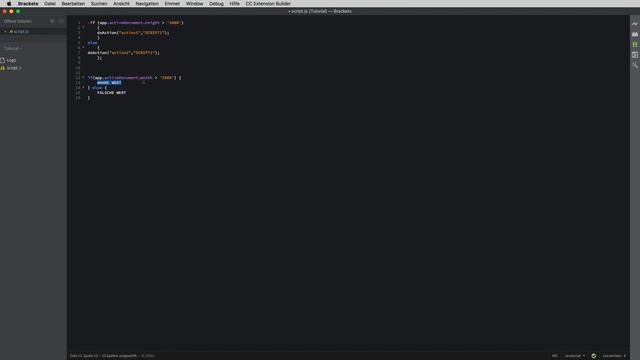Click the FALSCHE WERT text in code
640x360 pixels.
[x=111, y=93]
